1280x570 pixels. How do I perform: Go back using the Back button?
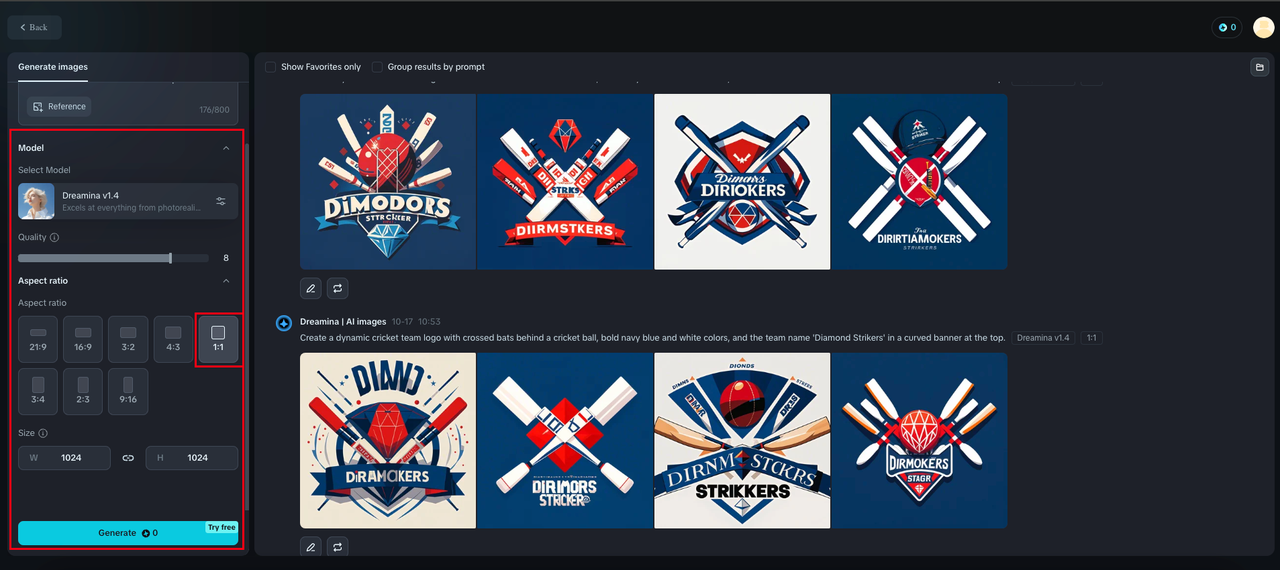(34, 27)
